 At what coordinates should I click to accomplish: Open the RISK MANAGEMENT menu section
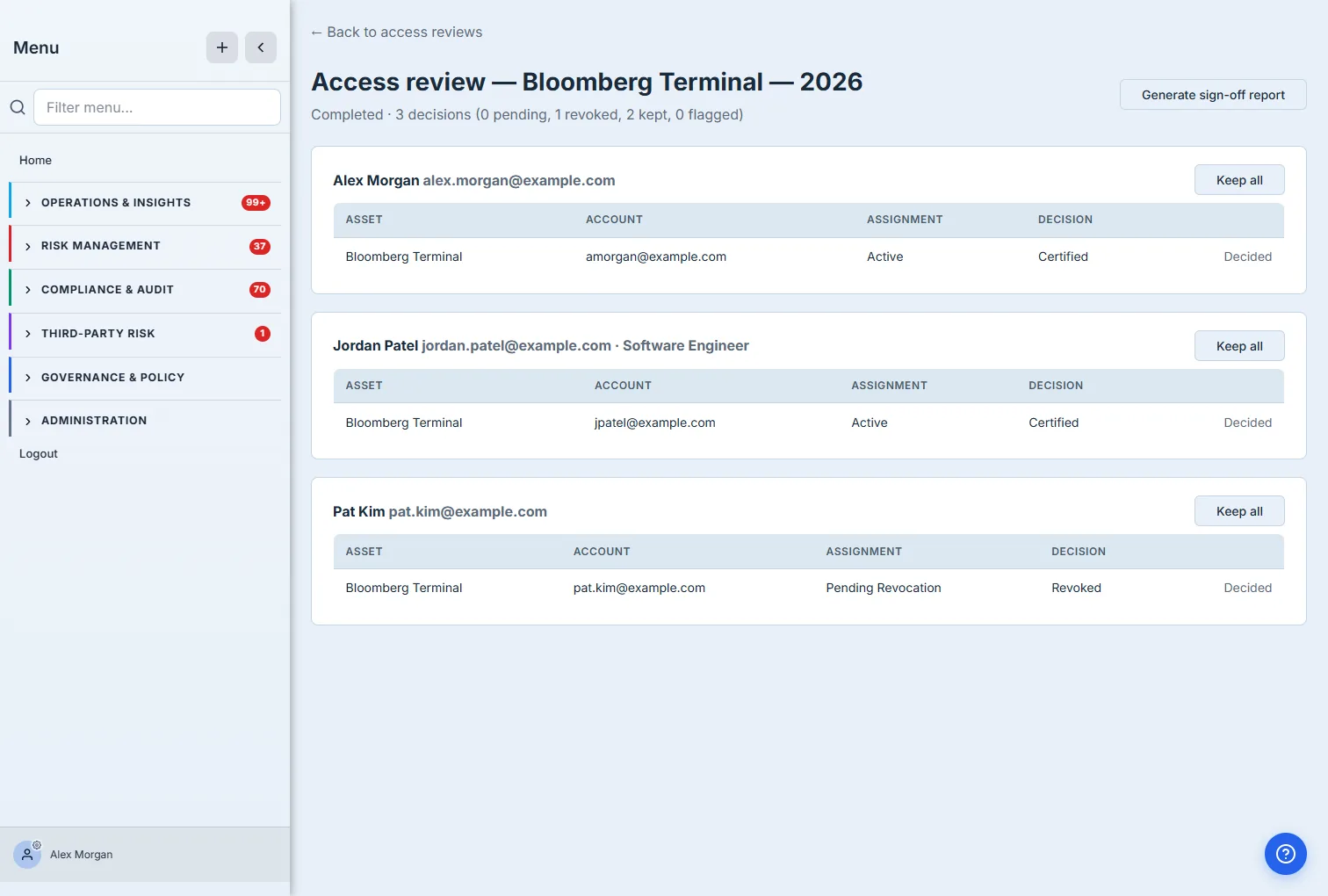pyautogui.click(x=145, y=247)
